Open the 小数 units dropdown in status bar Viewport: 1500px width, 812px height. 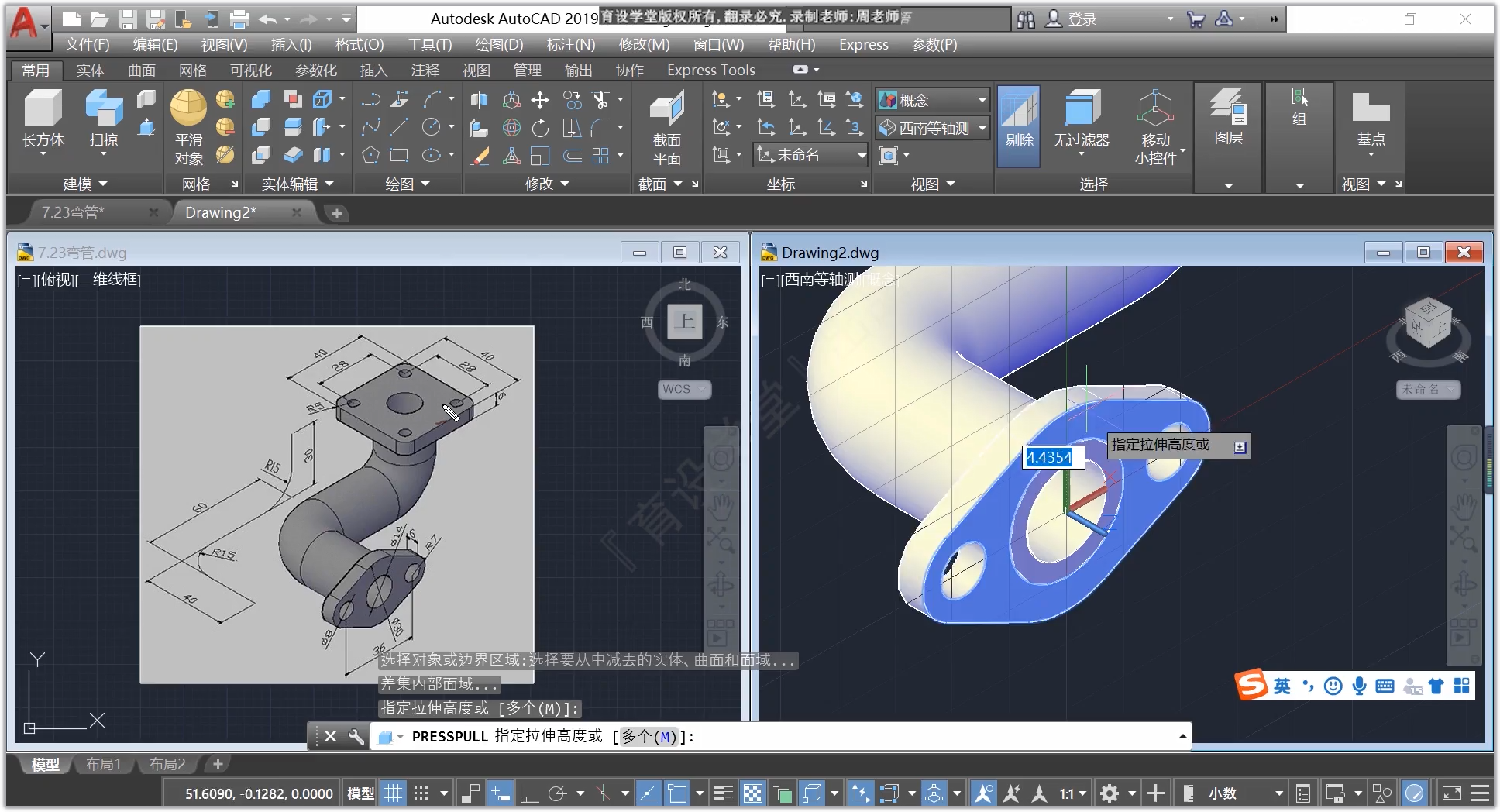[x=1246, y=793]
